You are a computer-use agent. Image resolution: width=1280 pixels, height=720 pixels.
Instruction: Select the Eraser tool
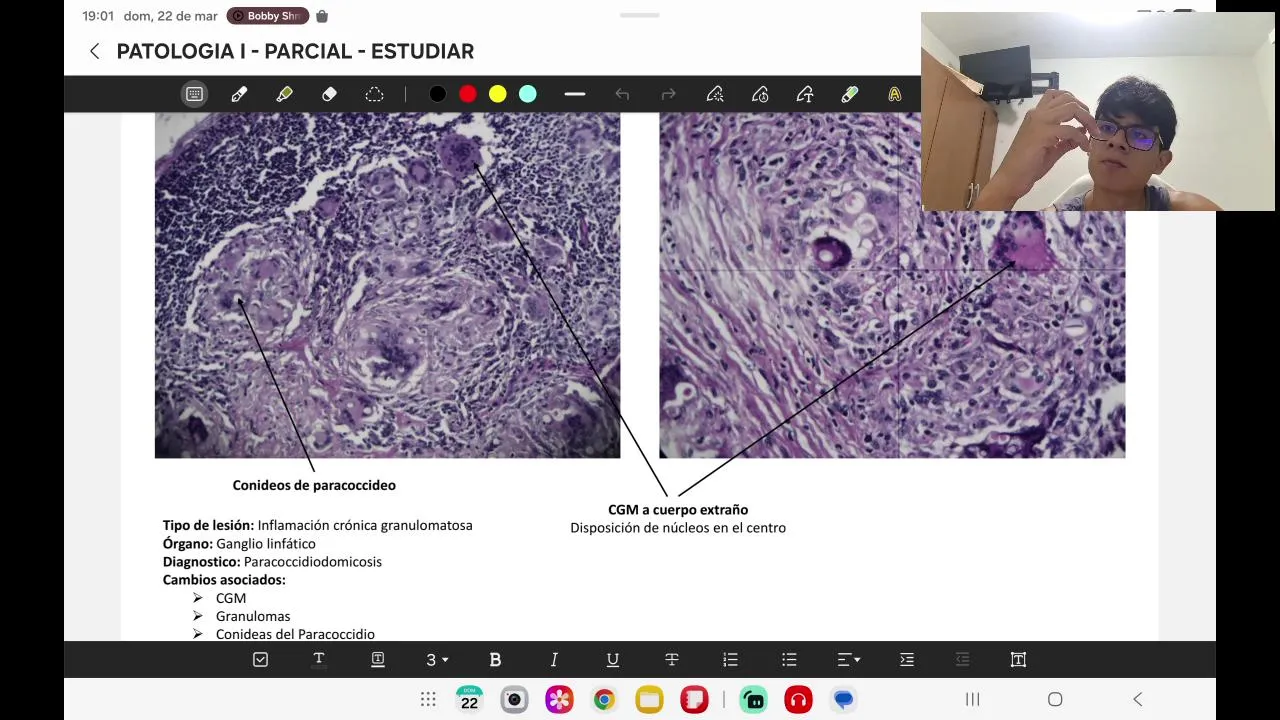329,94
